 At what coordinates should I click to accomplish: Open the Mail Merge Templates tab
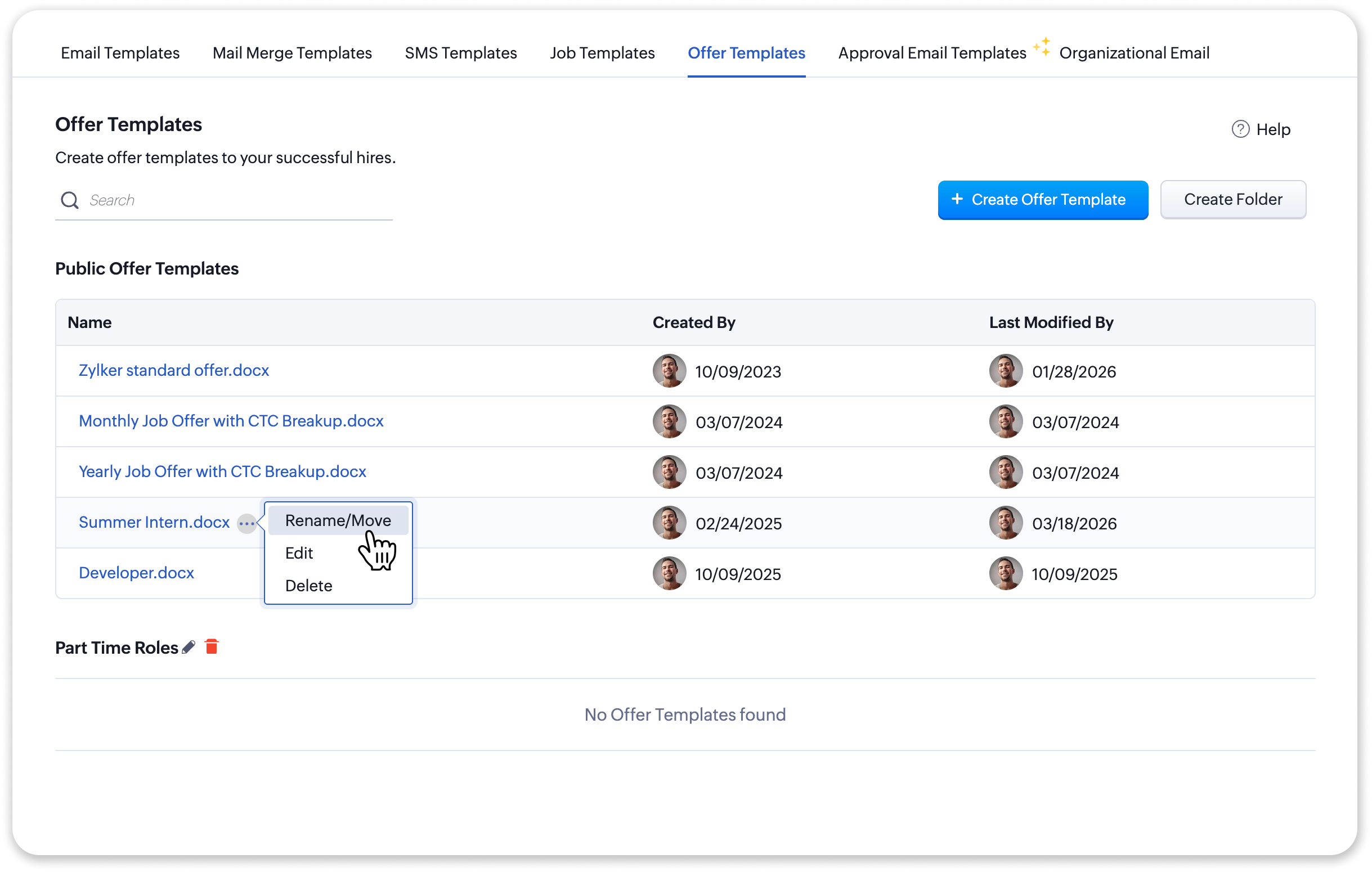tap(292, 53)
